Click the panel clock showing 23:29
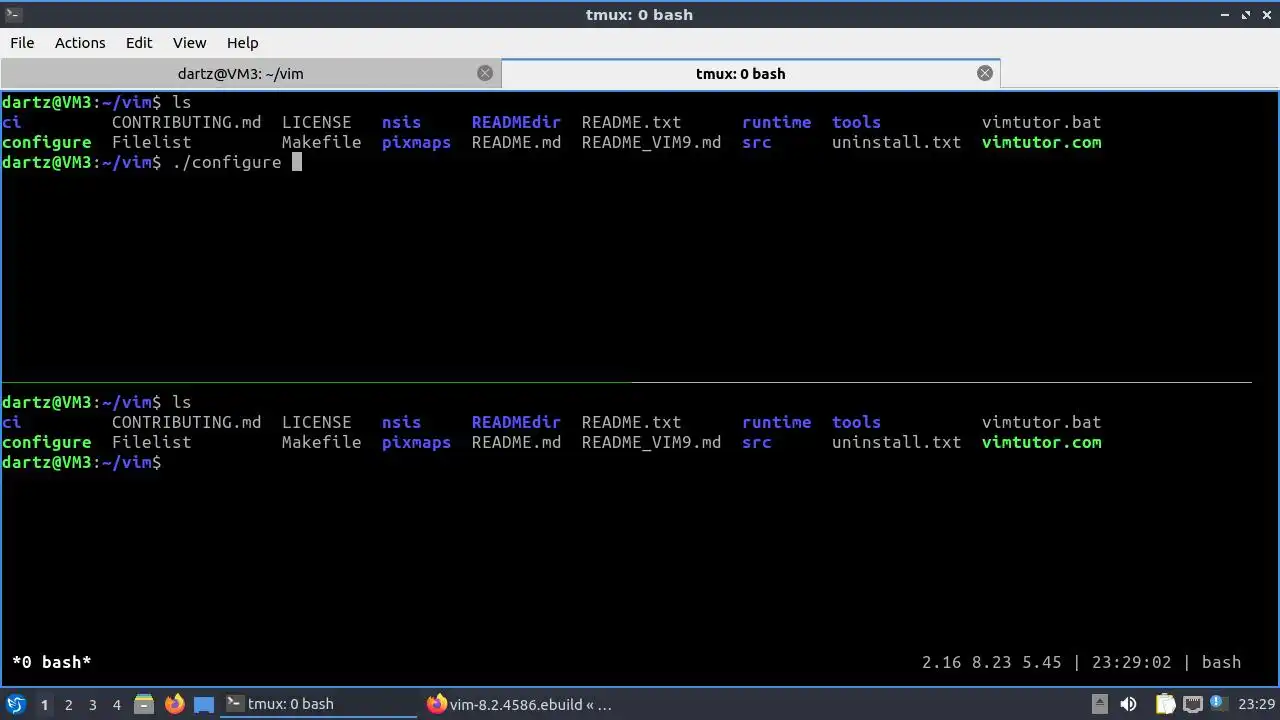The height and width of the screenshot is (720, 1280). 1257,704
